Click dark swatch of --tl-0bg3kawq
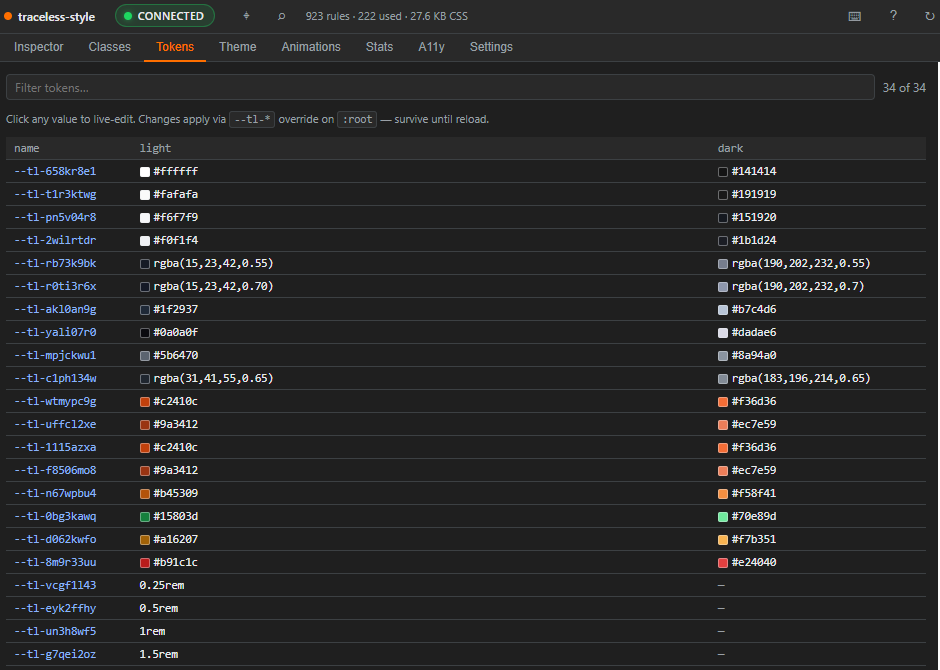The width and height of the screenshot is (940, 670). coord(723,517)
